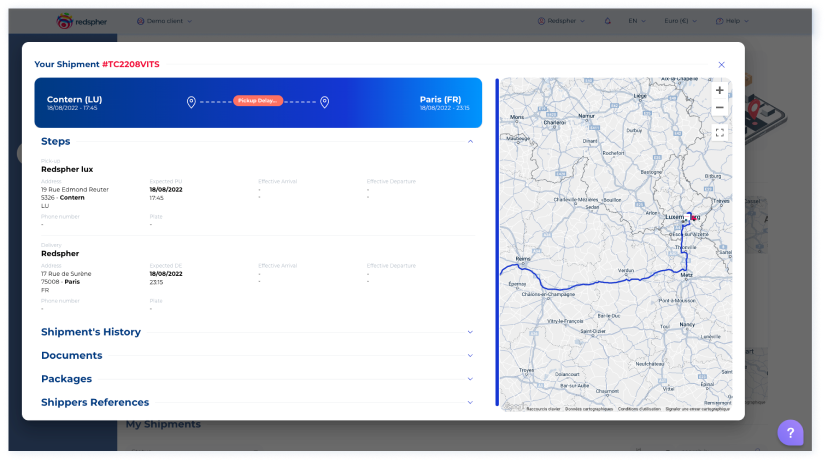826x461 pixels.
Task: Click the Nancy city label on map
Action: [687, 325]
